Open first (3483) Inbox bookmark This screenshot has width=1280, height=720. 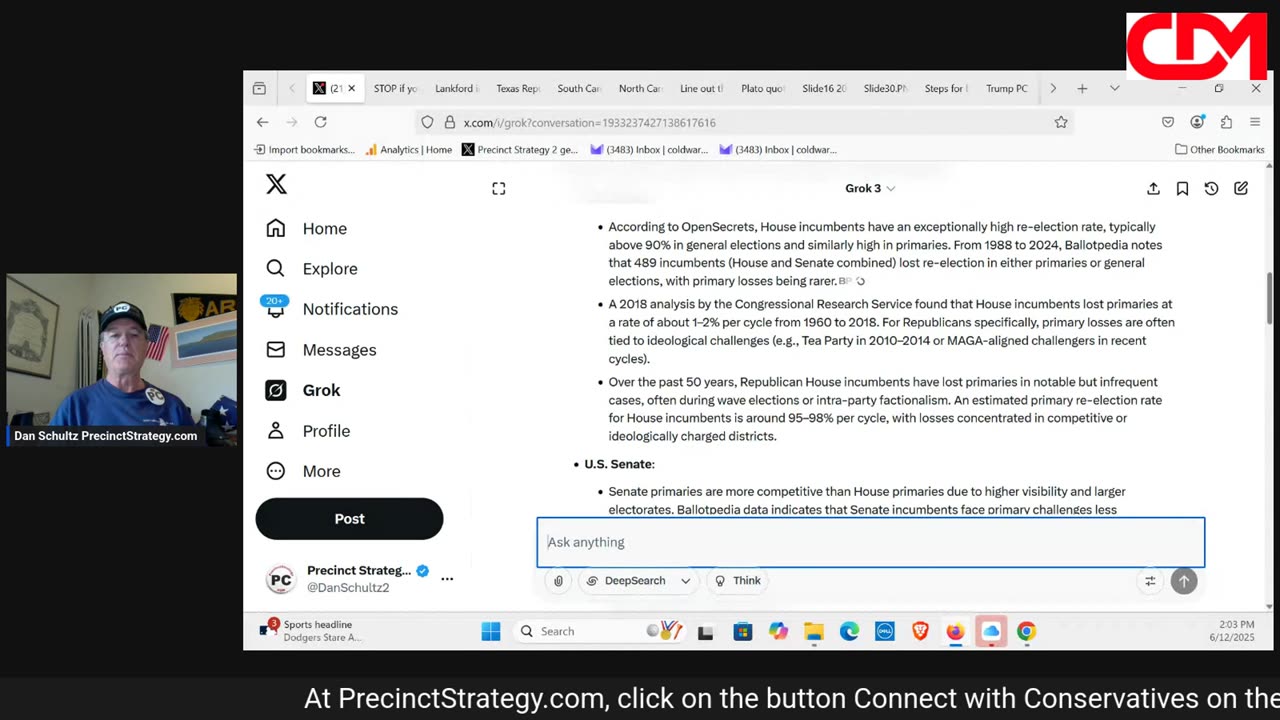[649, 150]
